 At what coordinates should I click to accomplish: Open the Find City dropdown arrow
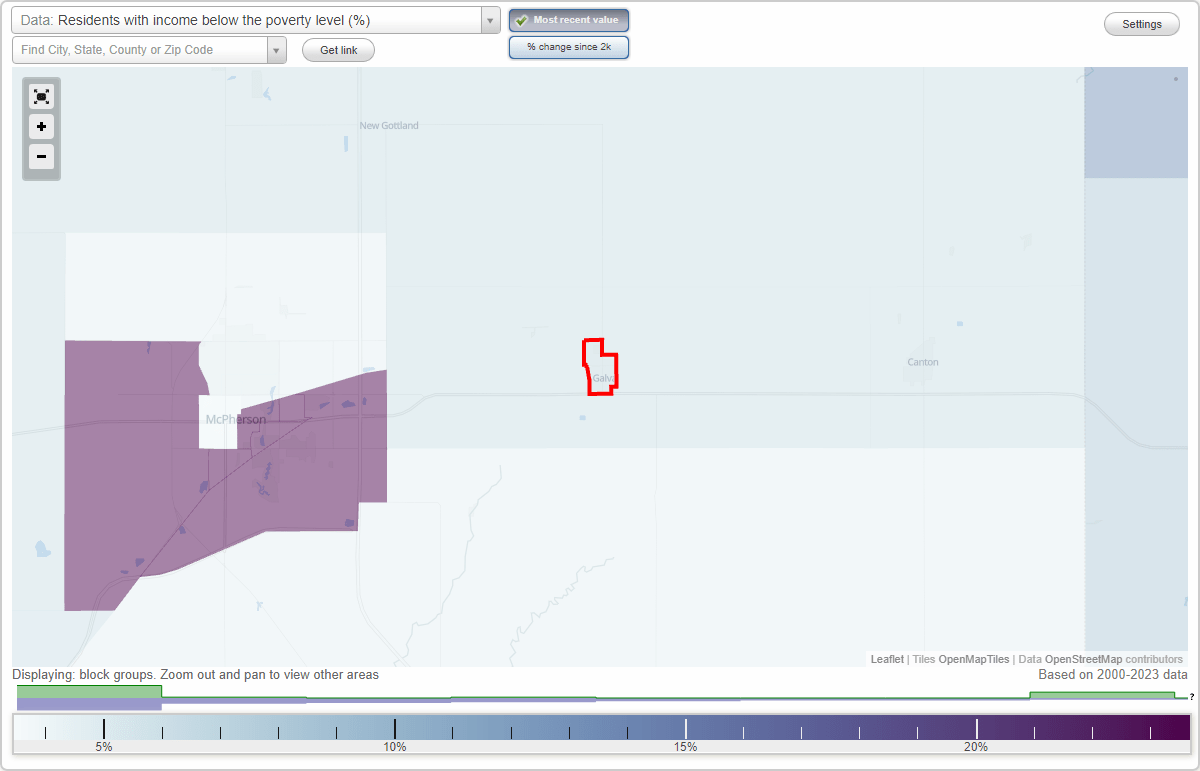point(276,49)
